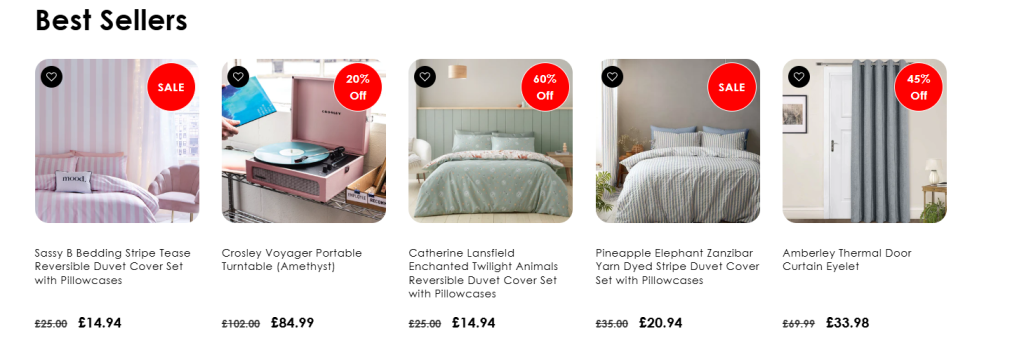View grey eyelet curtain product image
1024x364 pixels.
click(x=865, y=141)
